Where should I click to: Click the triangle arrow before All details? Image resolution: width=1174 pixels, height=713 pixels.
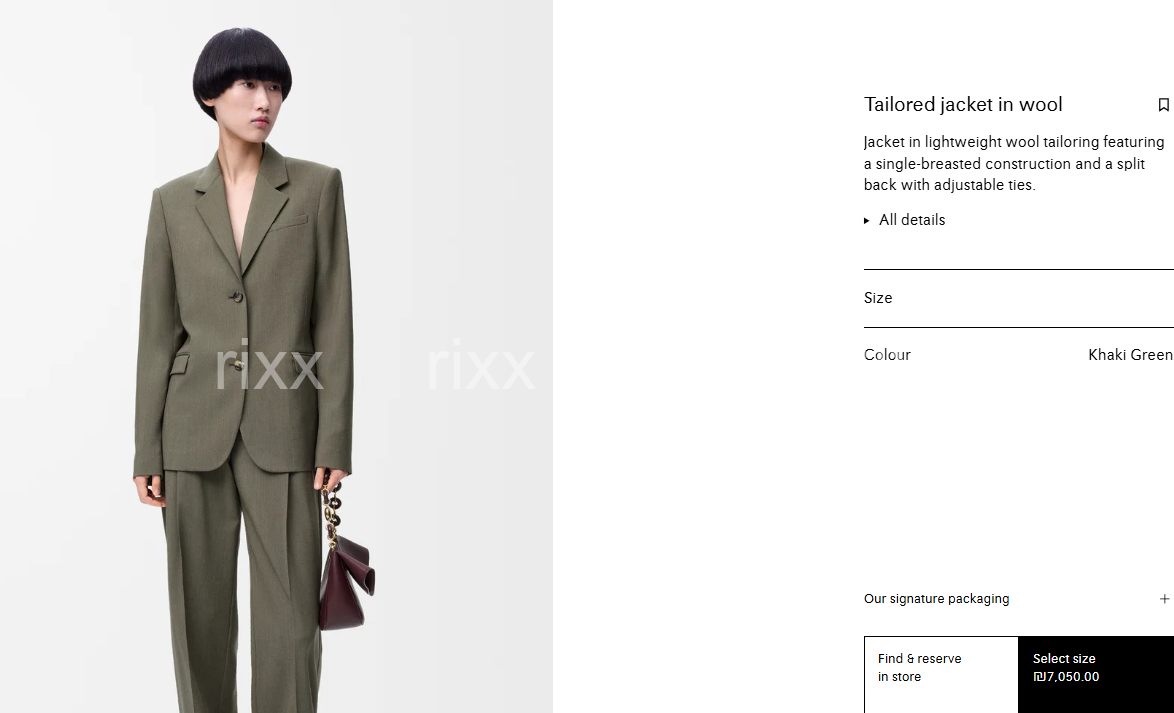[867, 220]
